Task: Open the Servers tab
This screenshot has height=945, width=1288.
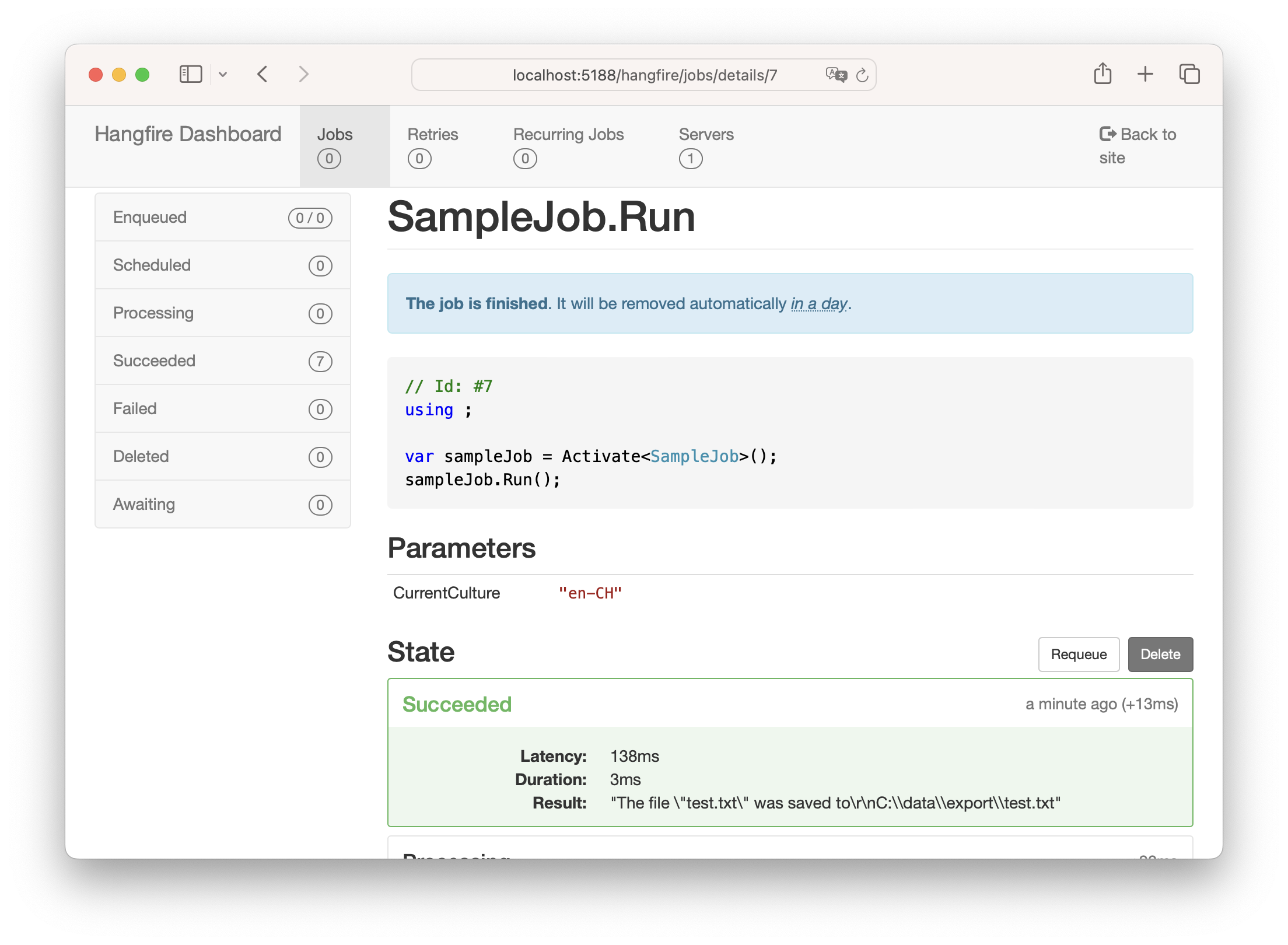Action: (706, 145)
